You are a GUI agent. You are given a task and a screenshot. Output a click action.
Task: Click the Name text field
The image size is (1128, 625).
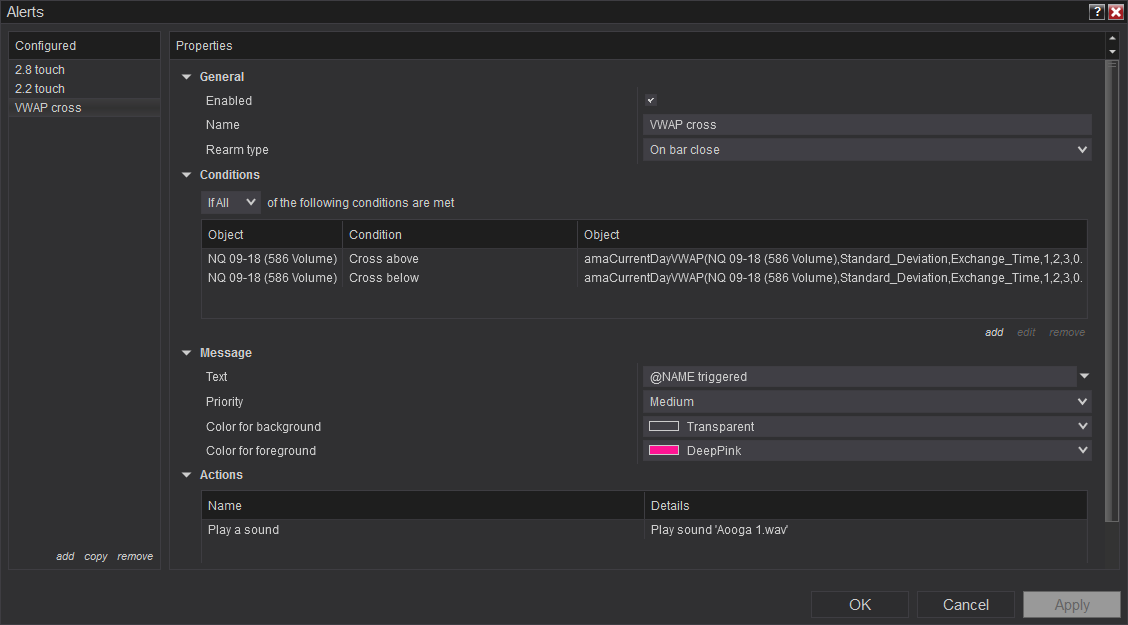pyautogui.click(x=867, y=125)
